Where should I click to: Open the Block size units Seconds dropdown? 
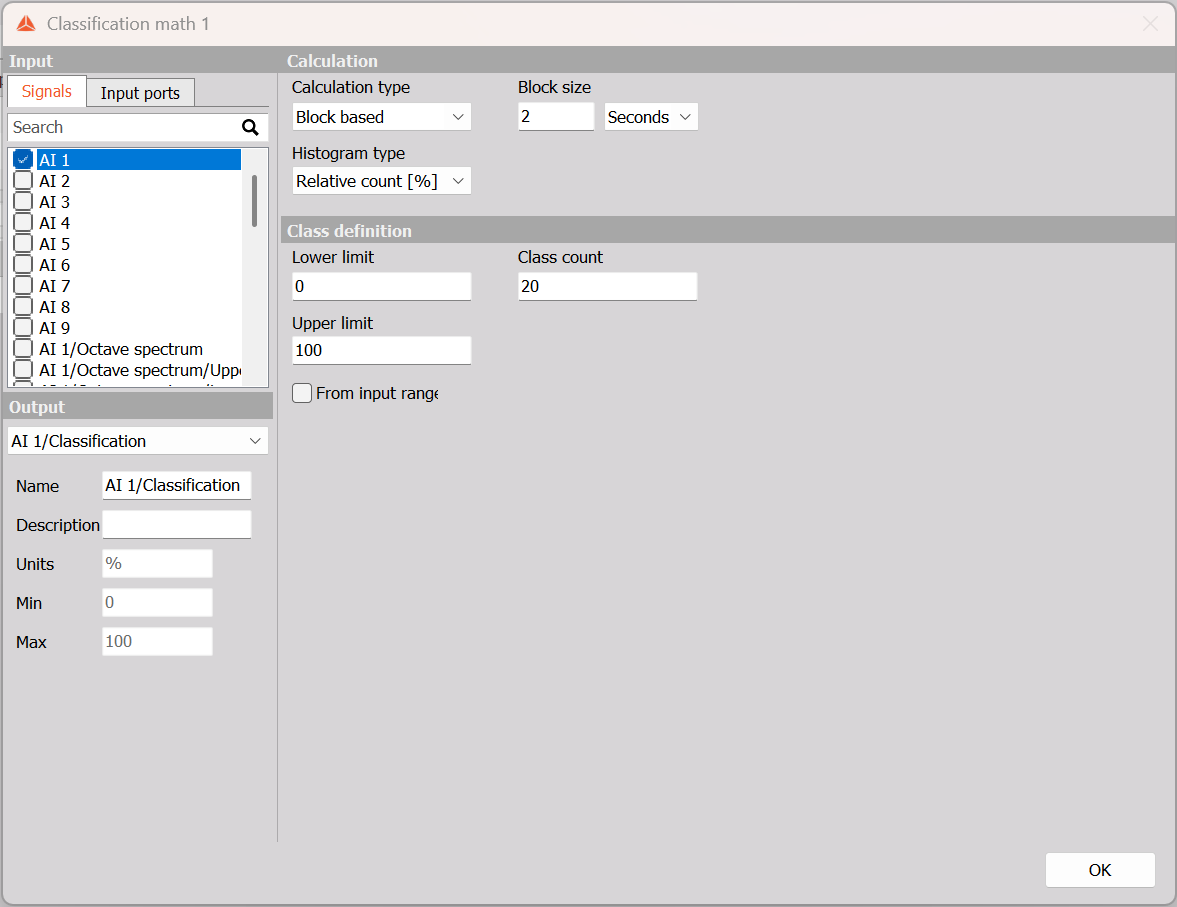pyautogui.click(x=651, y=117)
